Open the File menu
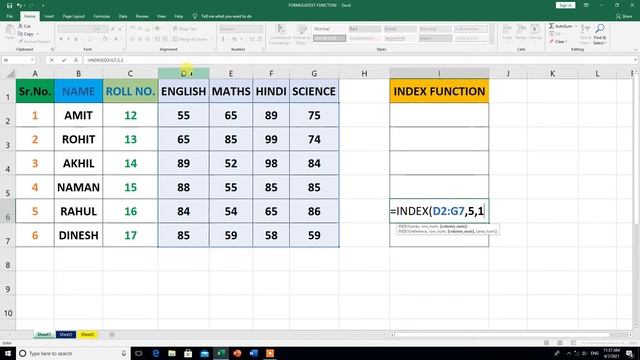 pos(9,16)
